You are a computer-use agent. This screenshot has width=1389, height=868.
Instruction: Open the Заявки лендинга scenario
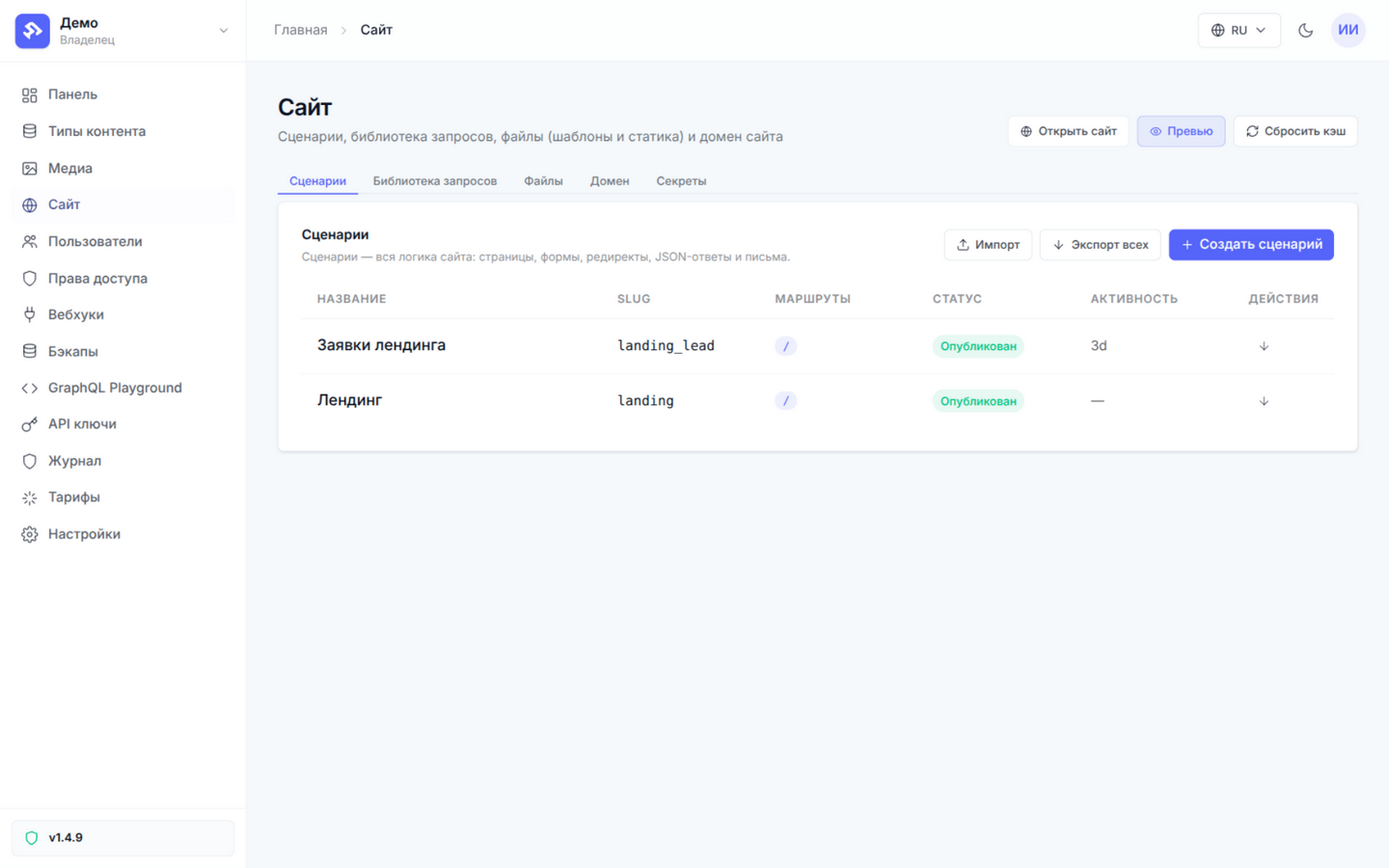[x=381, y=345]
